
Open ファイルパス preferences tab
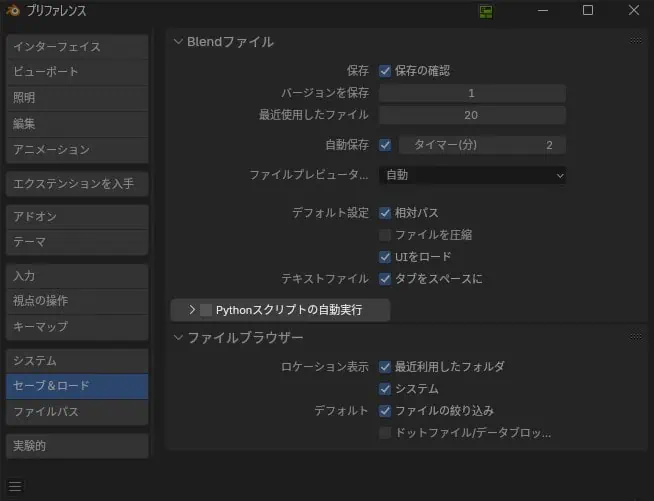tap(77, 412)
